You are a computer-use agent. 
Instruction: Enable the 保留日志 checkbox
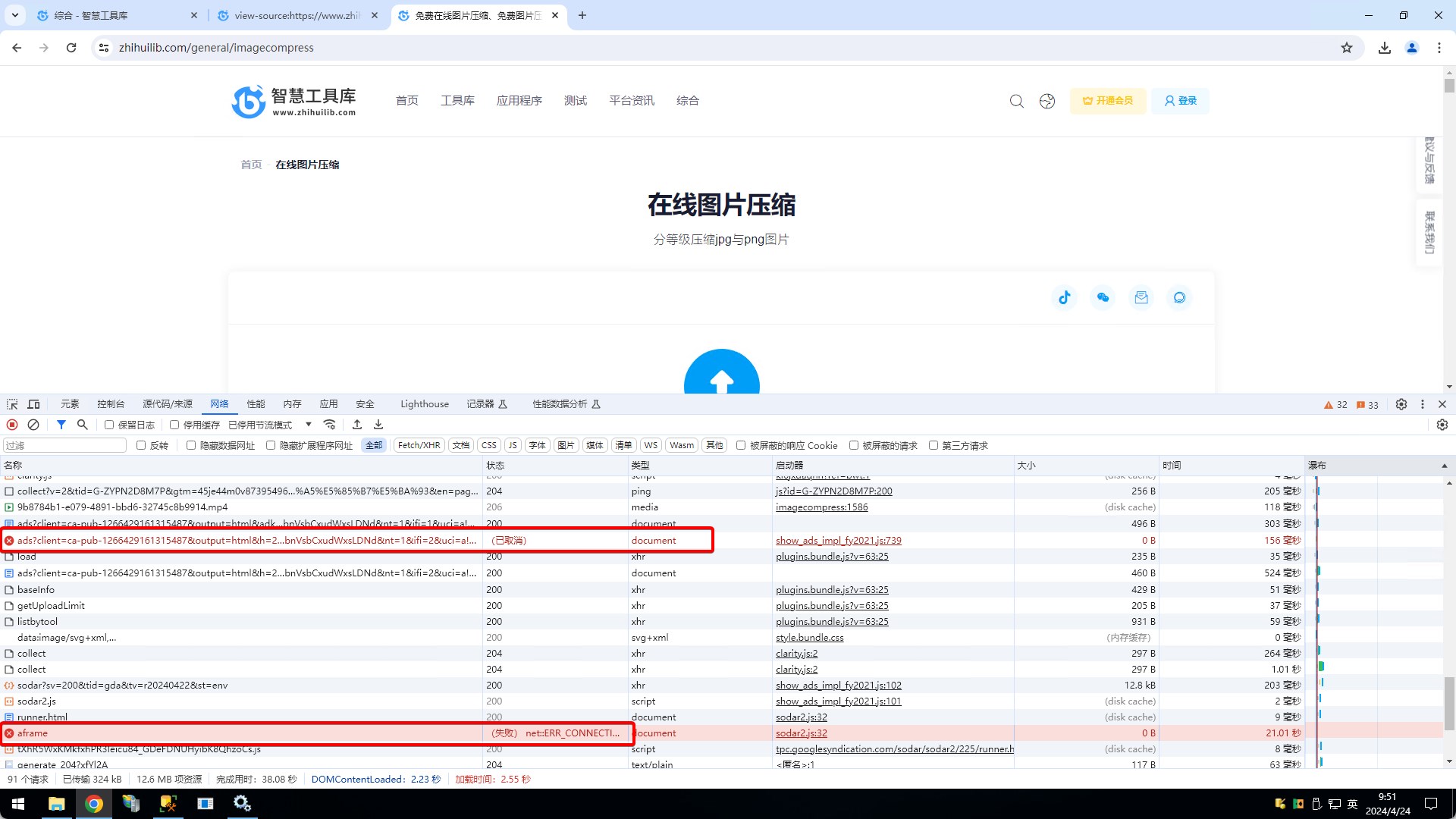point(109,425)
